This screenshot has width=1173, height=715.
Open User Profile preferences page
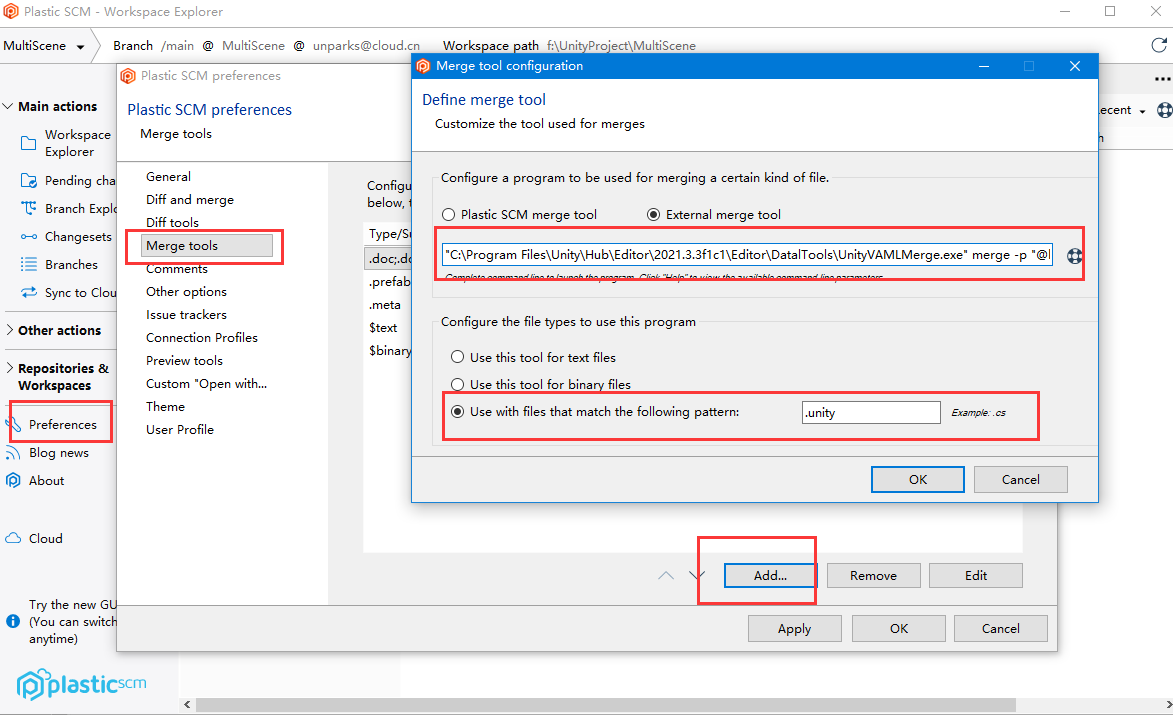coord(180,429)
